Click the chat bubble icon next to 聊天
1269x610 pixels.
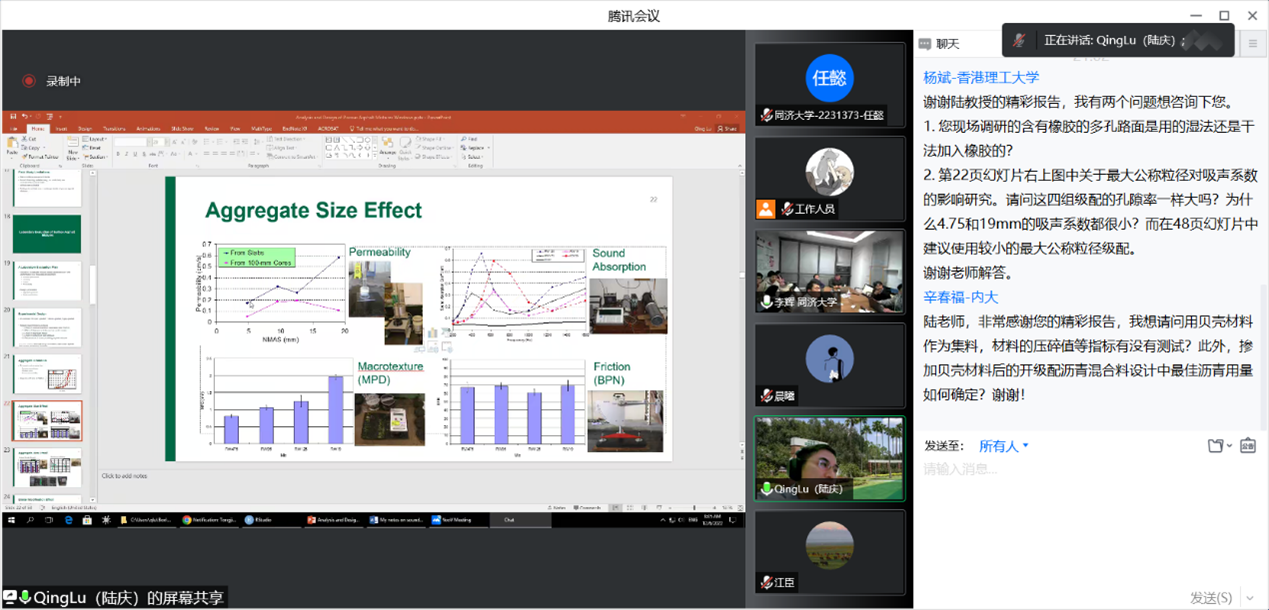925,44
